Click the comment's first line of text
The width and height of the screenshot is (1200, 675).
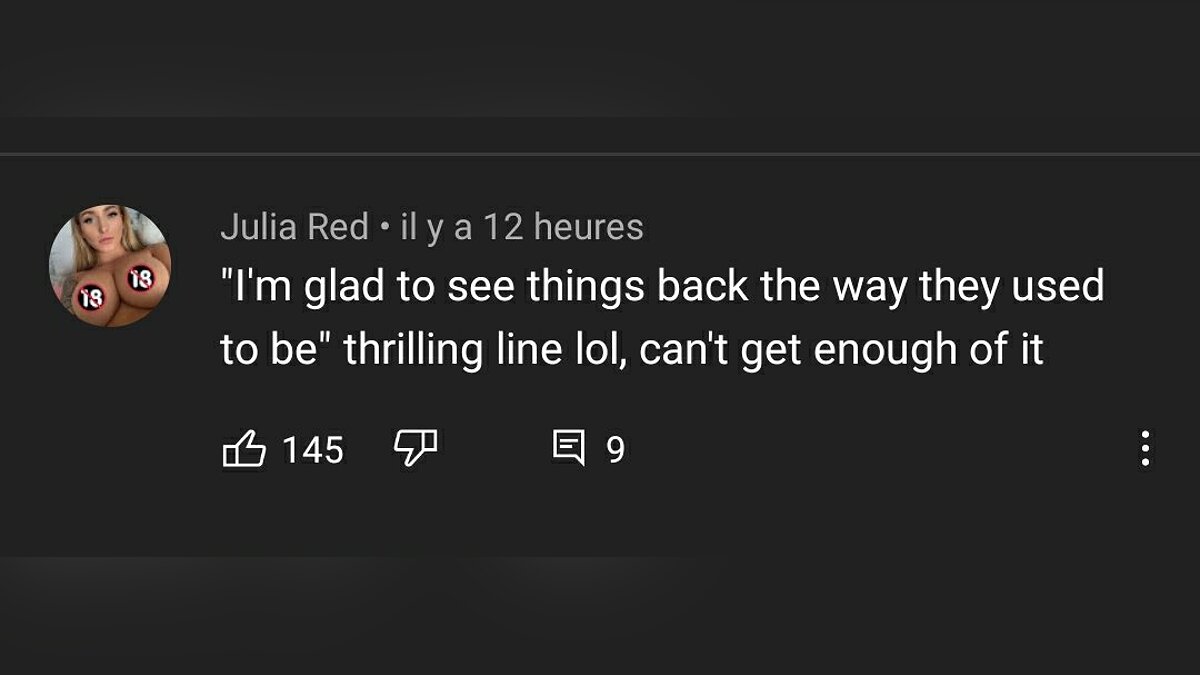[x=660, y=288]
